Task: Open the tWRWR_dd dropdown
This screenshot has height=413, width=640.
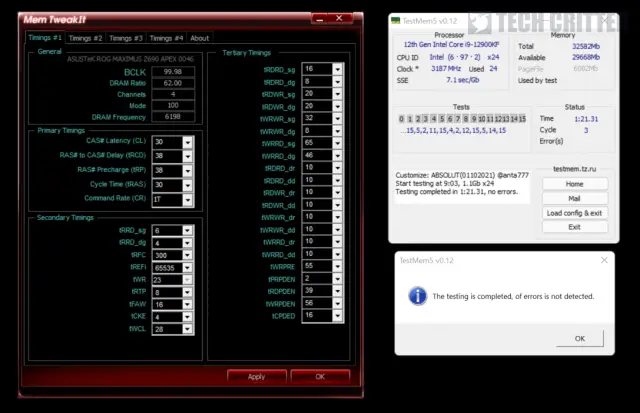Action: pyautogui.click(x=338, y=229)
